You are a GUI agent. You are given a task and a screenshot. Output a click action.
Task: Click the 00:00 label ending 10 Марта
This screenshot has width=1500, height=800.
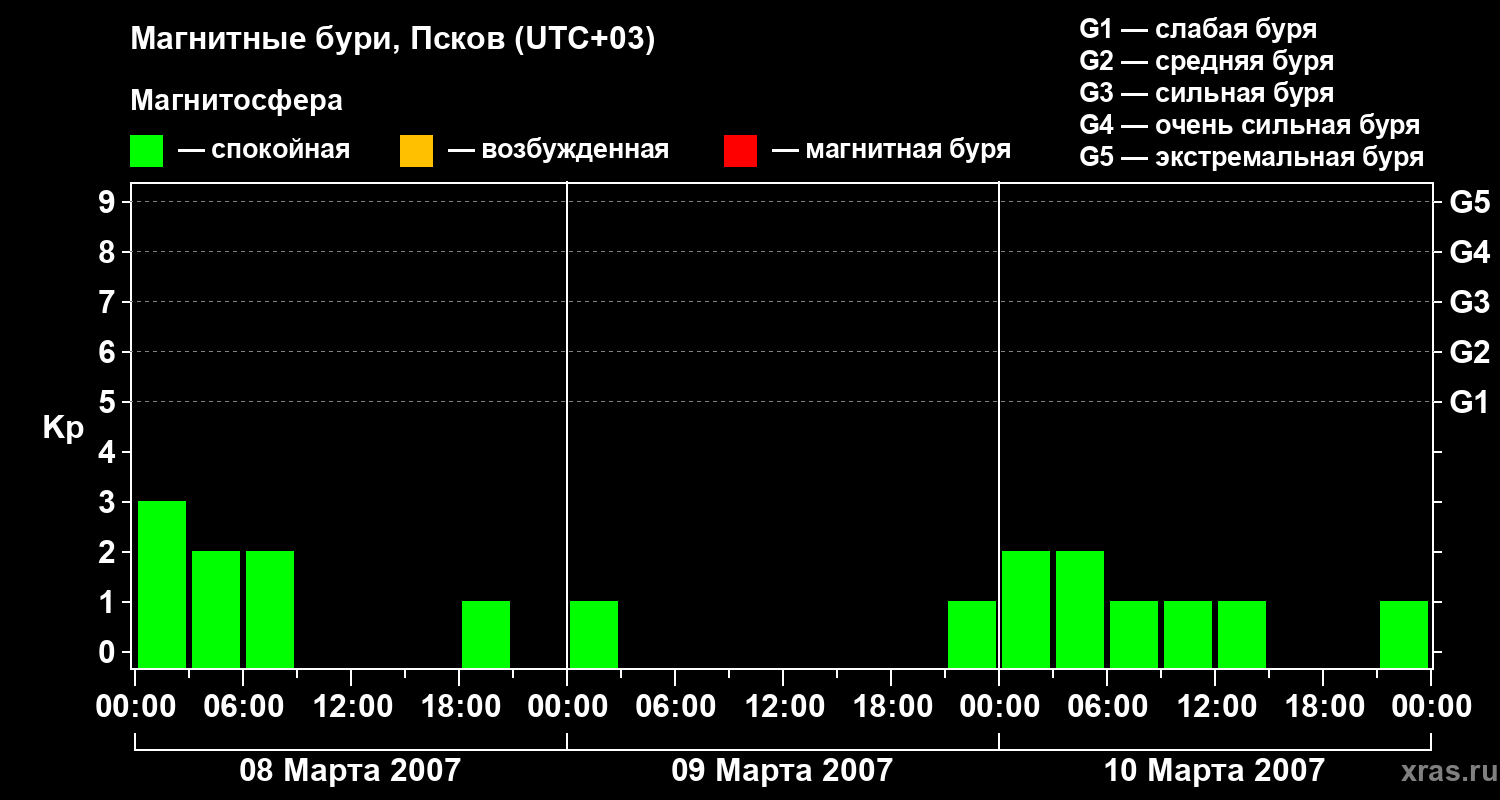point(1430,706)
